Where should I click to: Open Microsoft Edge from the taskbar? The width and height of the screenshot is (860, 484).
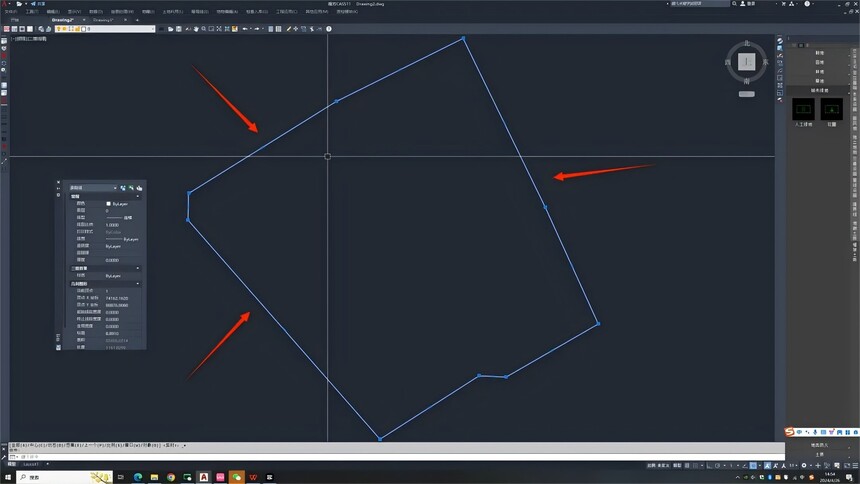pos(138,477)
